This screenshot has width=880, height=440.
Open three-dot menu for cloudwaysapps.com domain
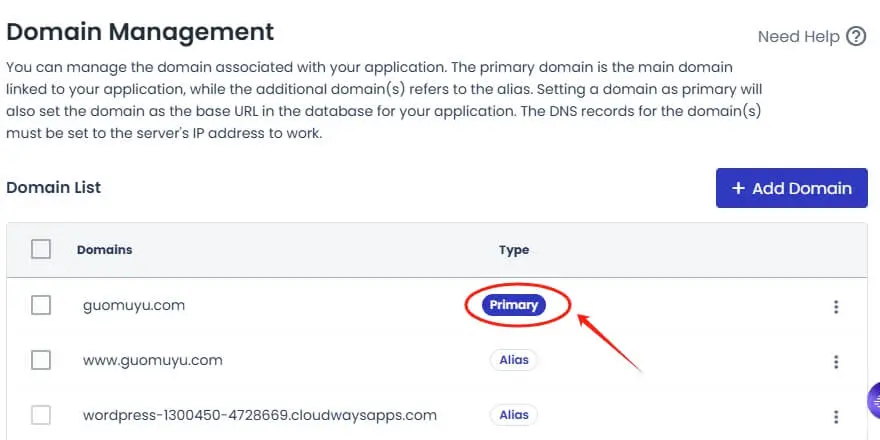[836, 416]
